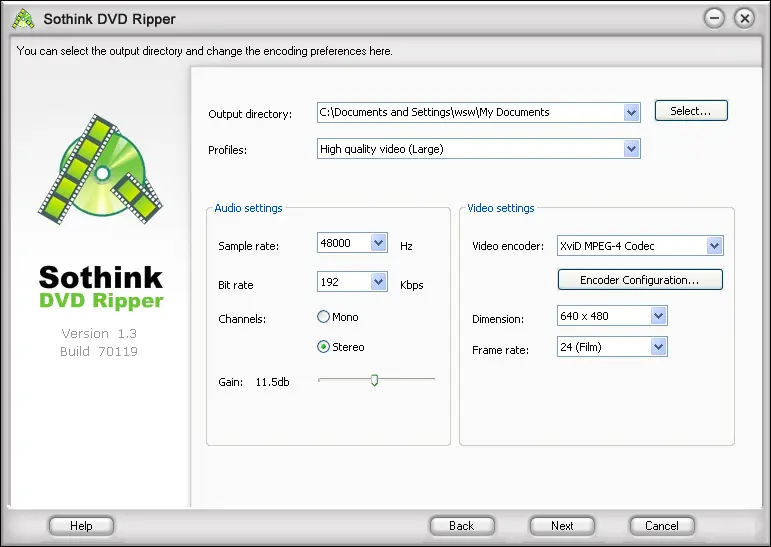Click the Select... button for output directory
The height and width of the screenshot is (547, 771).
[691, 111]
